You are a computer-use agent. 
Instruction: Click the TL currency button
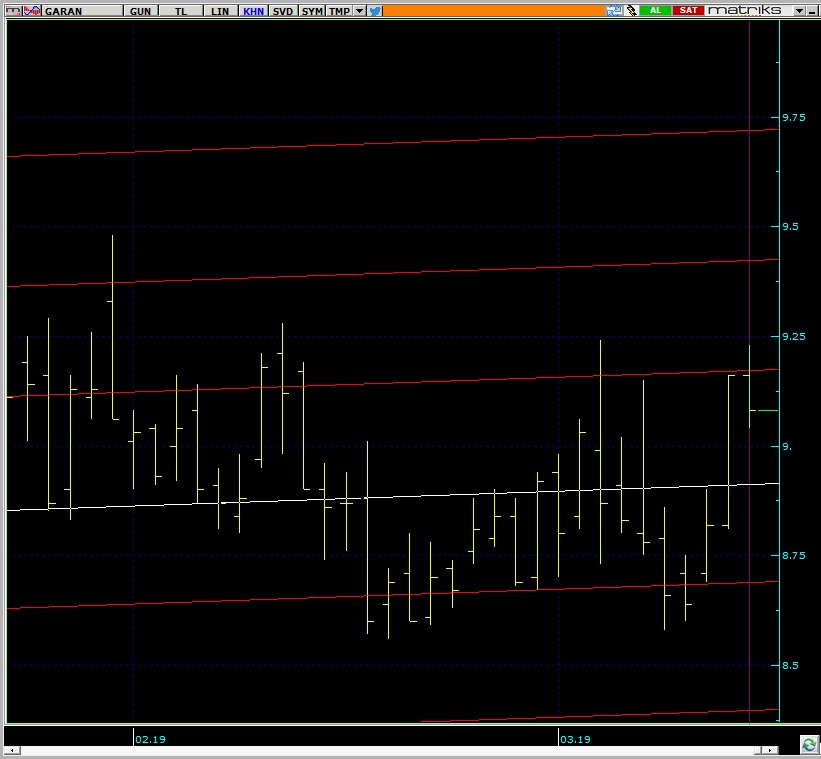click(181, 11)
